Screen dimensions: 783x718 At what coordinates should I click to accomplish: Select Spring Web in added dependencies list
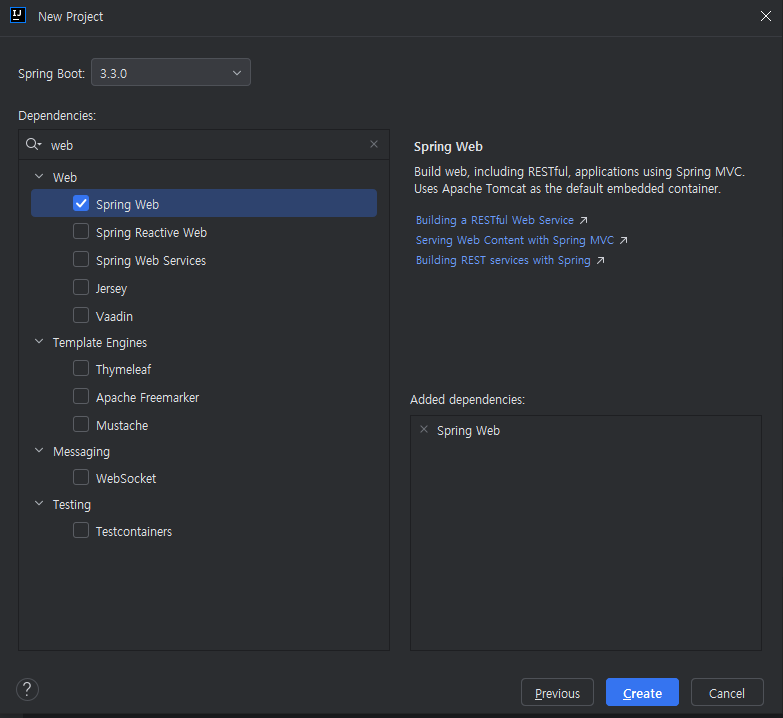point(468,430)
